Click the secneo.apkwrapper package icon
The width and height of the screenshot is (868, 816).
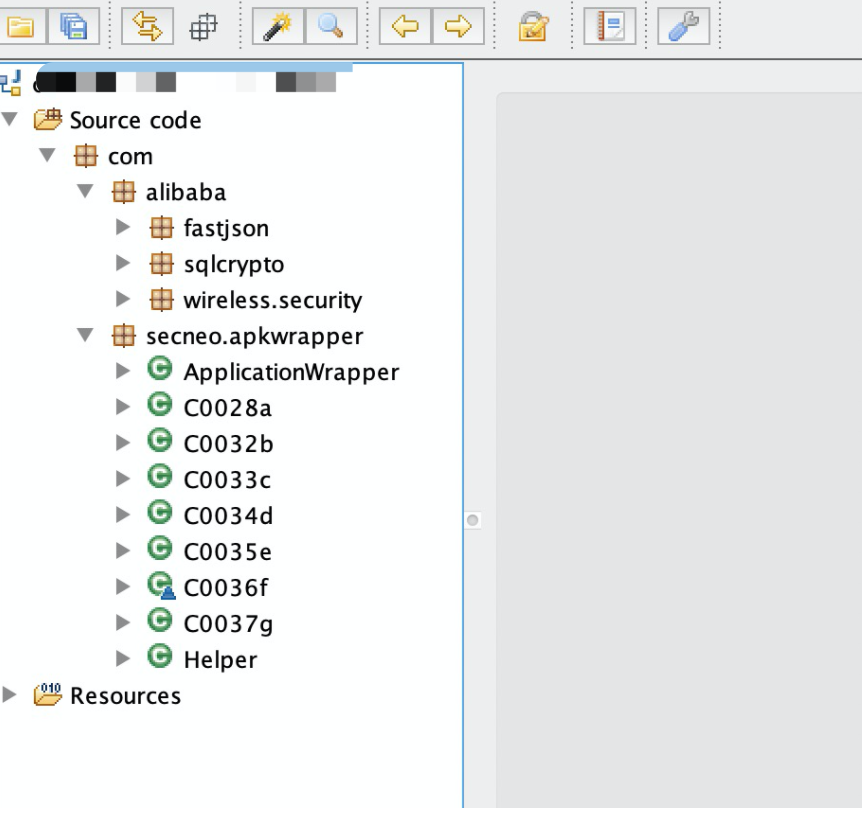123,335
